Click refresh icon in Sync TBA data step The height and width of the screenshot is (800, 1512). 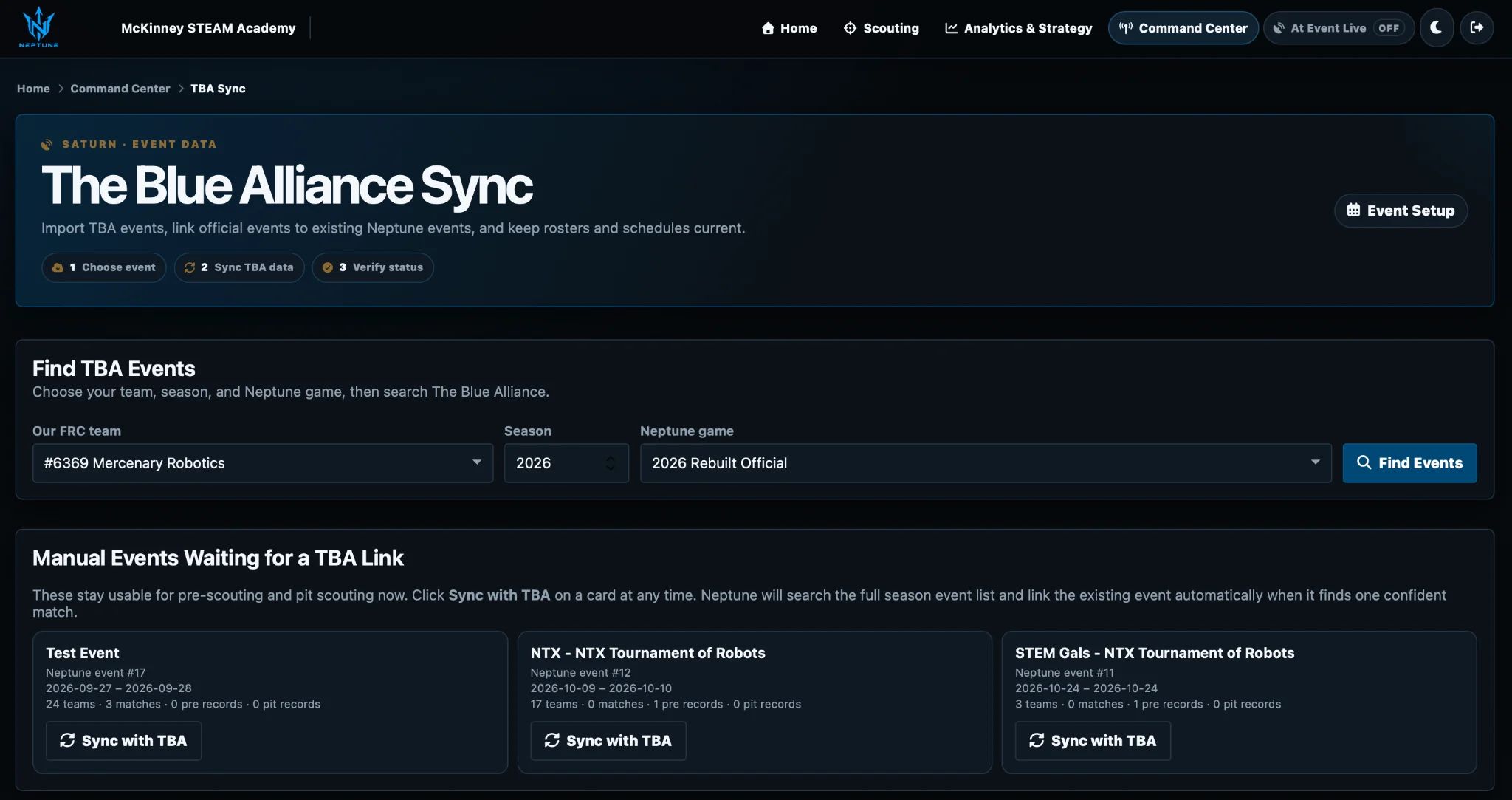pyautogui.click(x=190, y=267)
